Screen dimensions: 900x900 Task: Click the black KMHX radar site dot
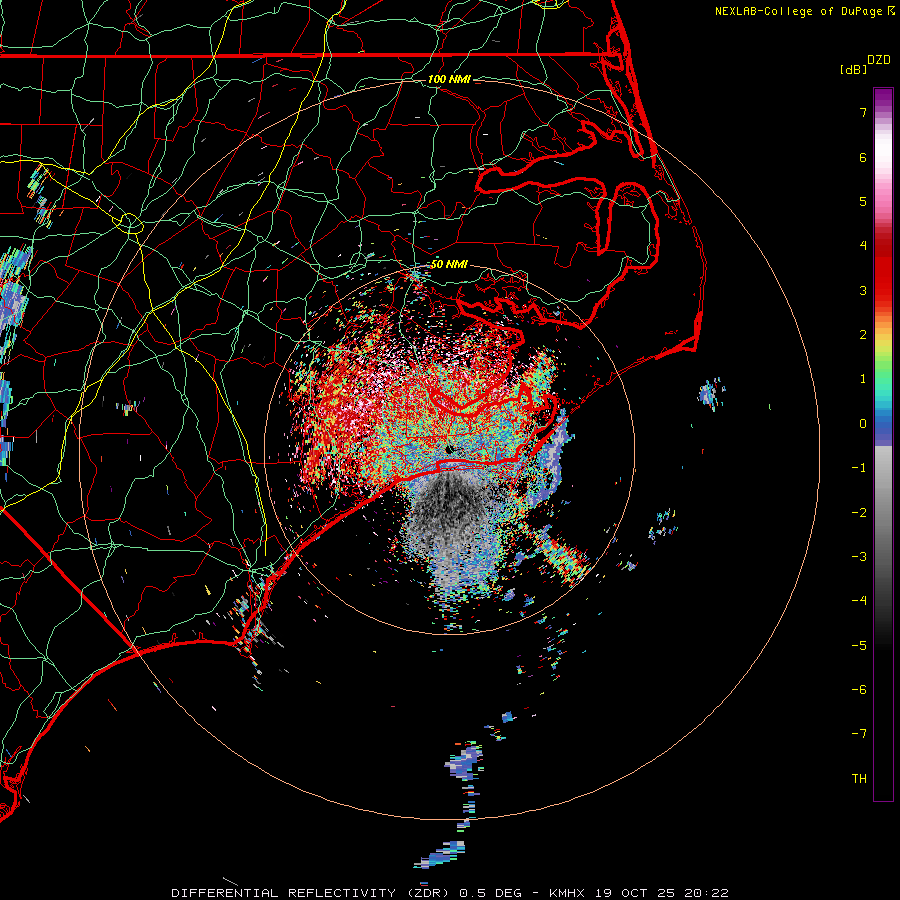[x=449, y=449]
